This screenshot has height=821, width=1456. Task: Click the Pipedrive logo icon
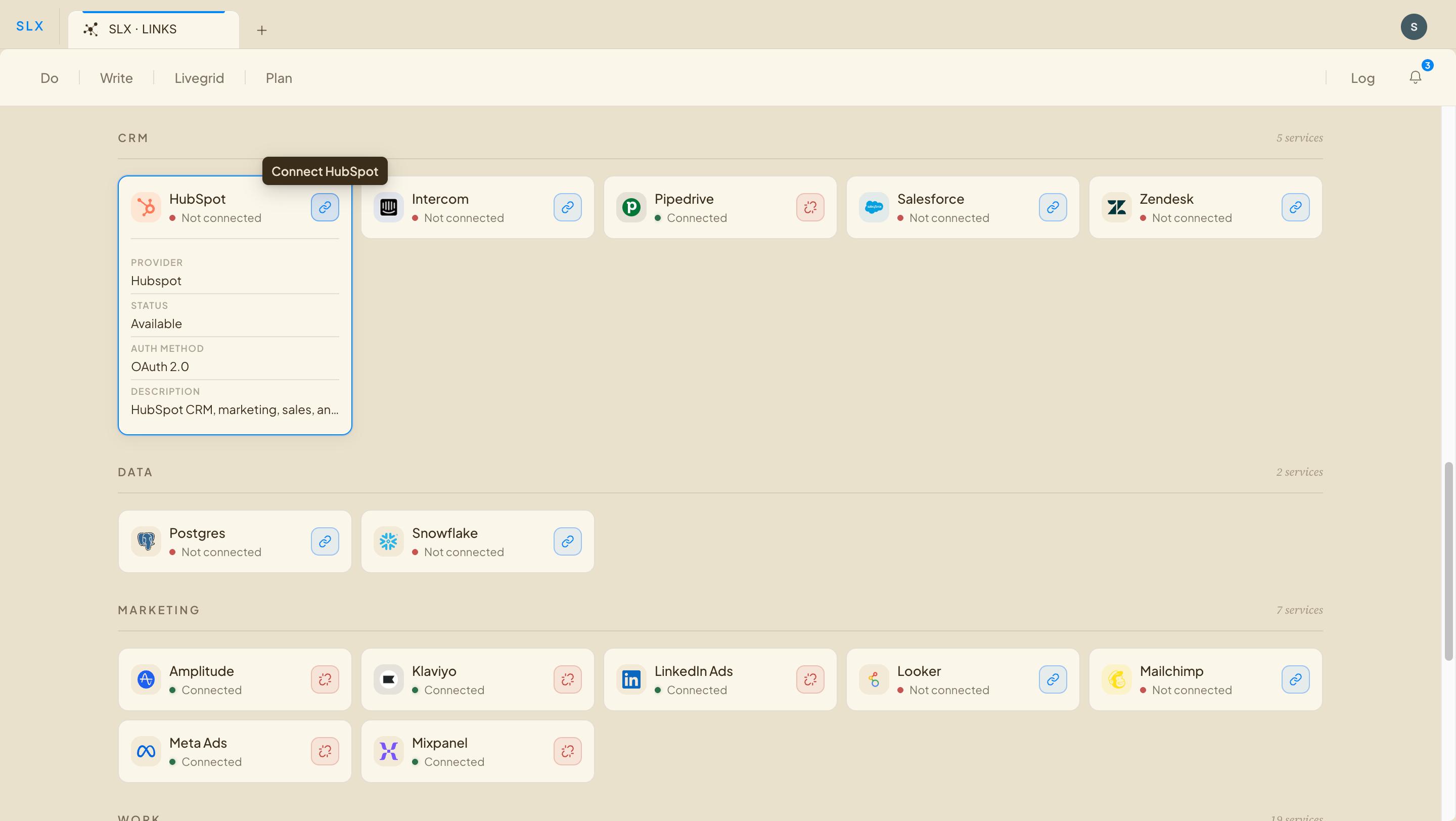coord(631,207)
